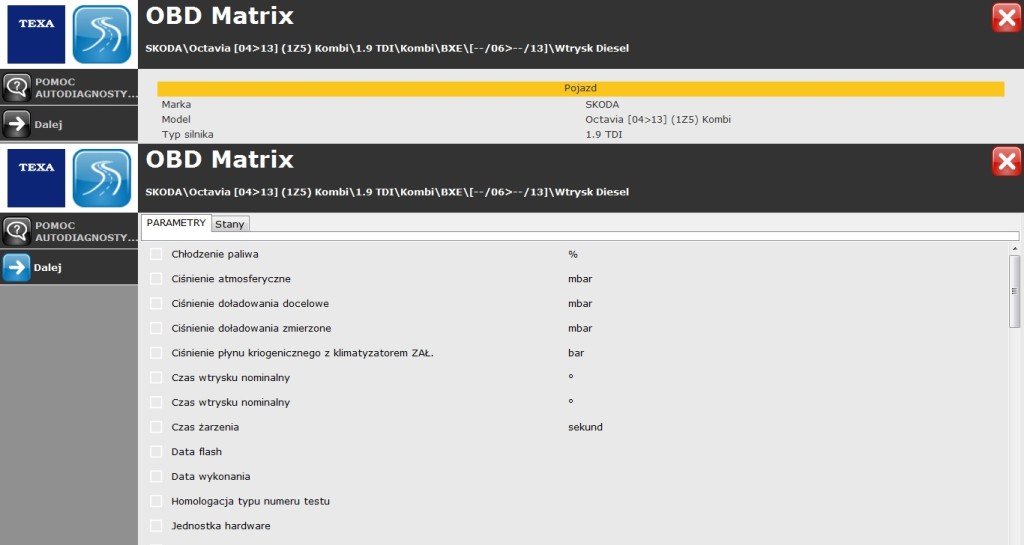Click the blue road icon in the upper window
1024x545 pixels.
tap(102, 34)
